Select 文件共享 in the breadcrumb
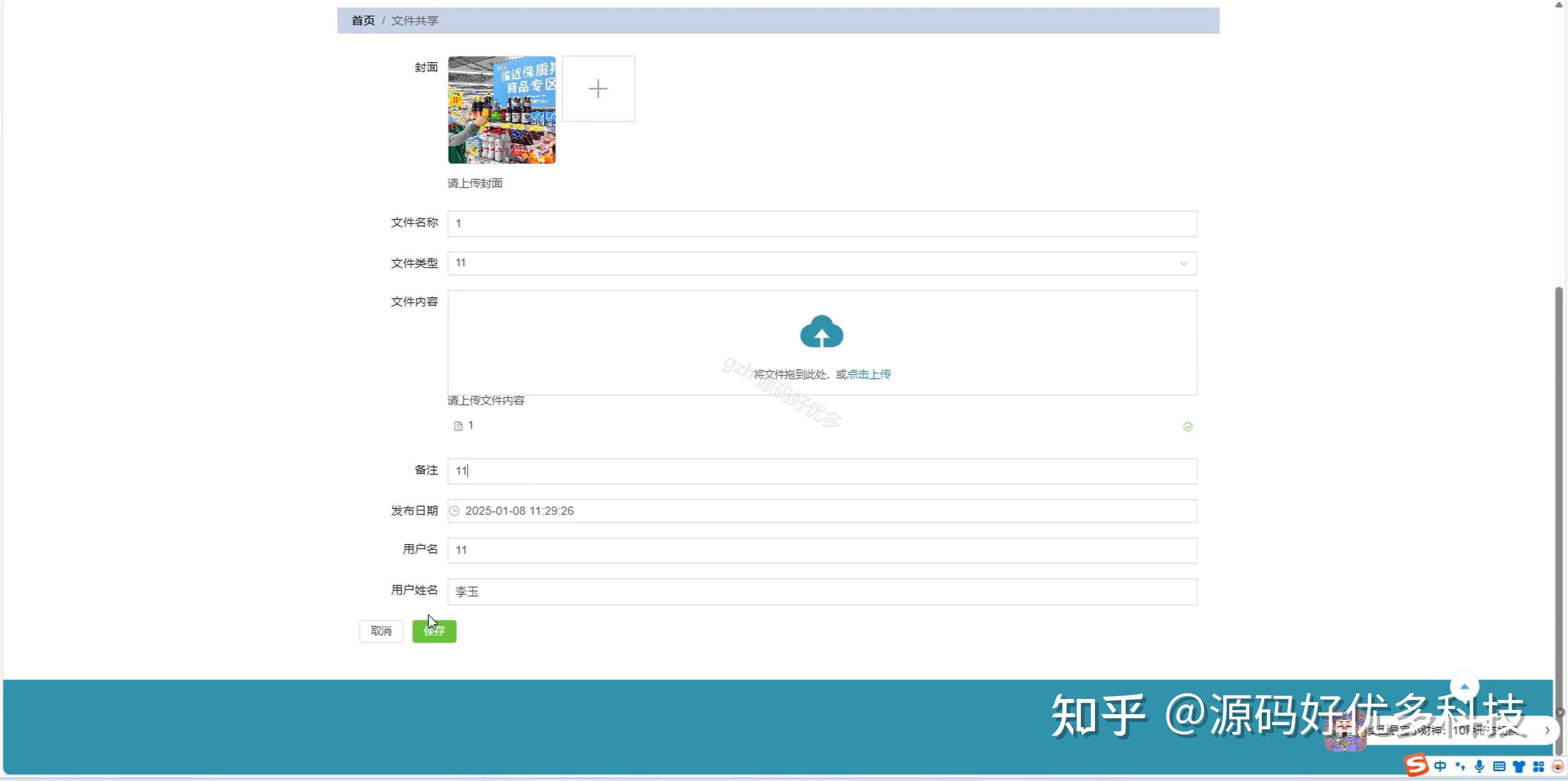This screenshot has width=1568, height=781. click(414, 20)
